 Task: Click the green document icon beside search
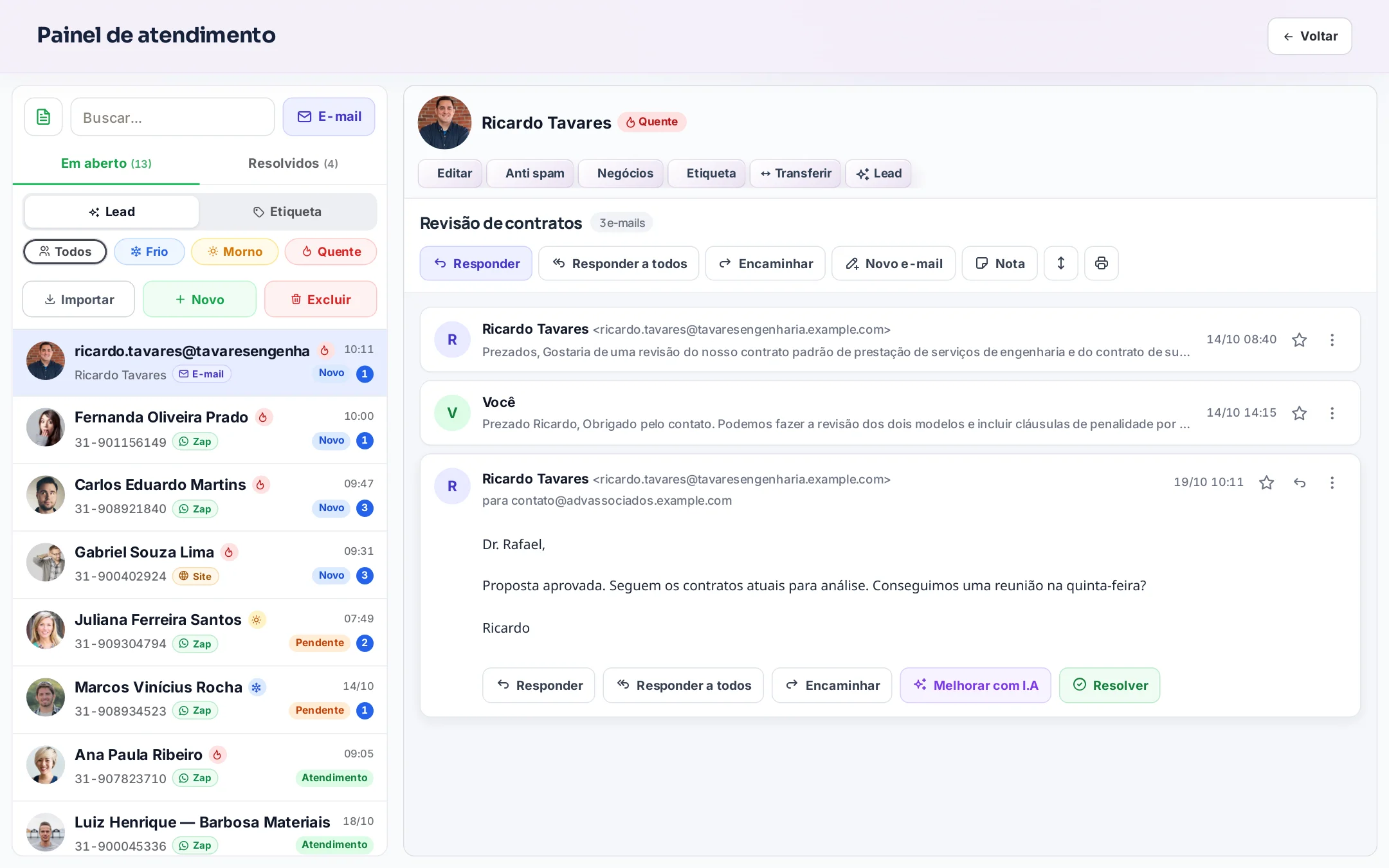(x=43, y=117)
